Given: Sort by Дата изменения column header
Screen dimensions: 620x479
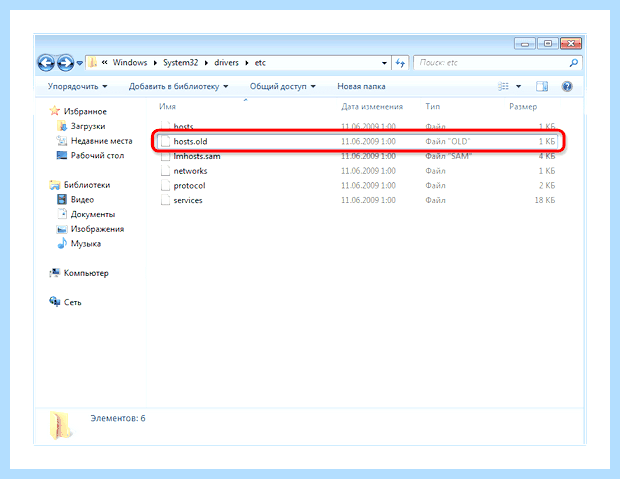Looking at the screenshot, I should tap(372, 106).
